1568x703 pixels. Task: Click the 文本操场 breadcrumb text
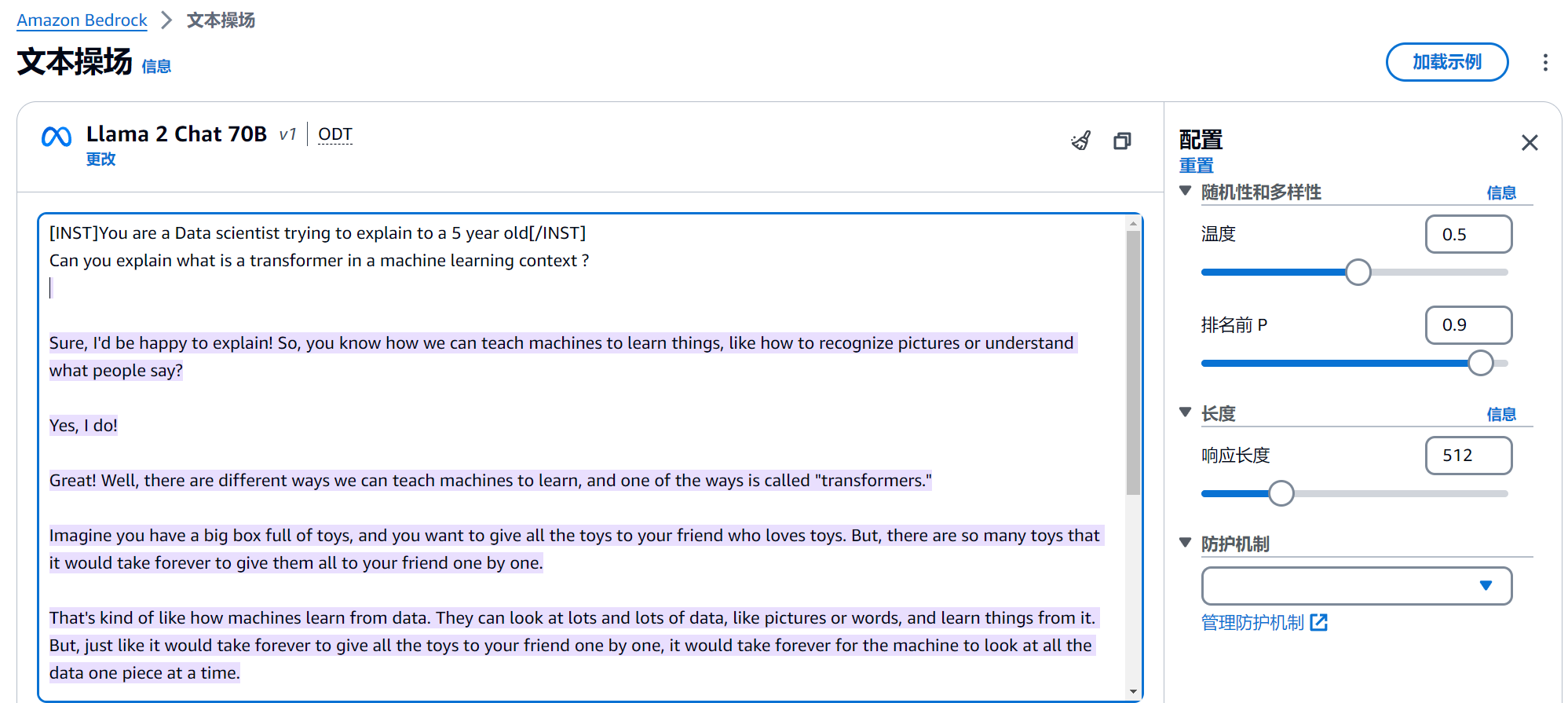[221, 20]
